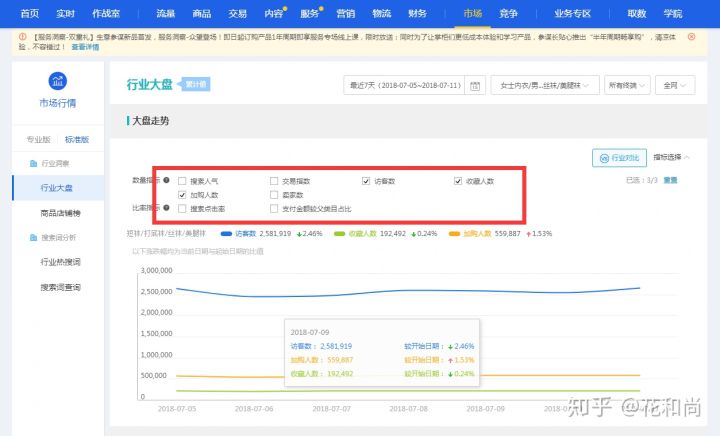Click the 累计值 tag beside 行业大盘 title
The image size is (720, 436).
[196, 86]
